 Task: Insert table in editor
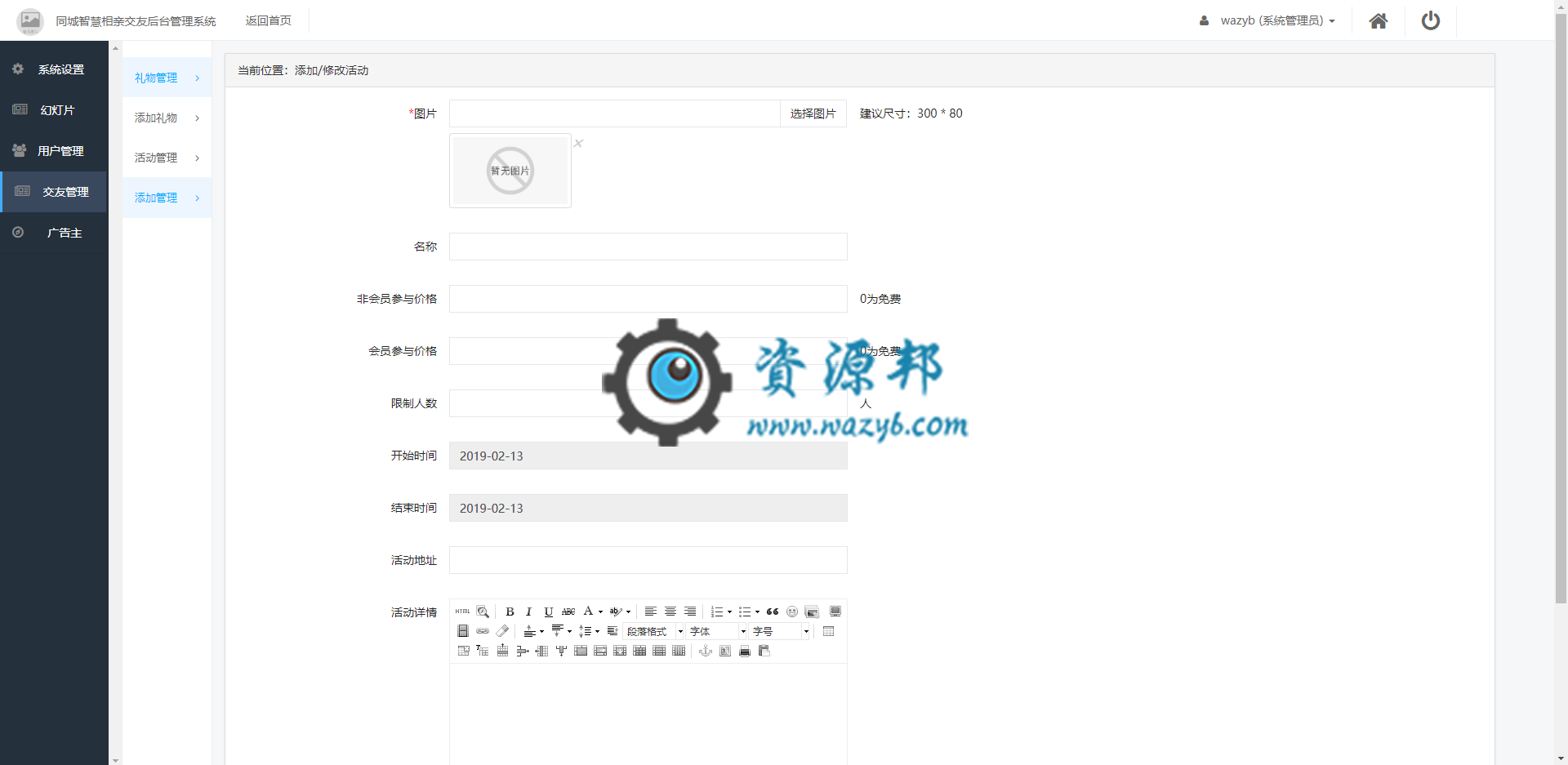point(829,631)
